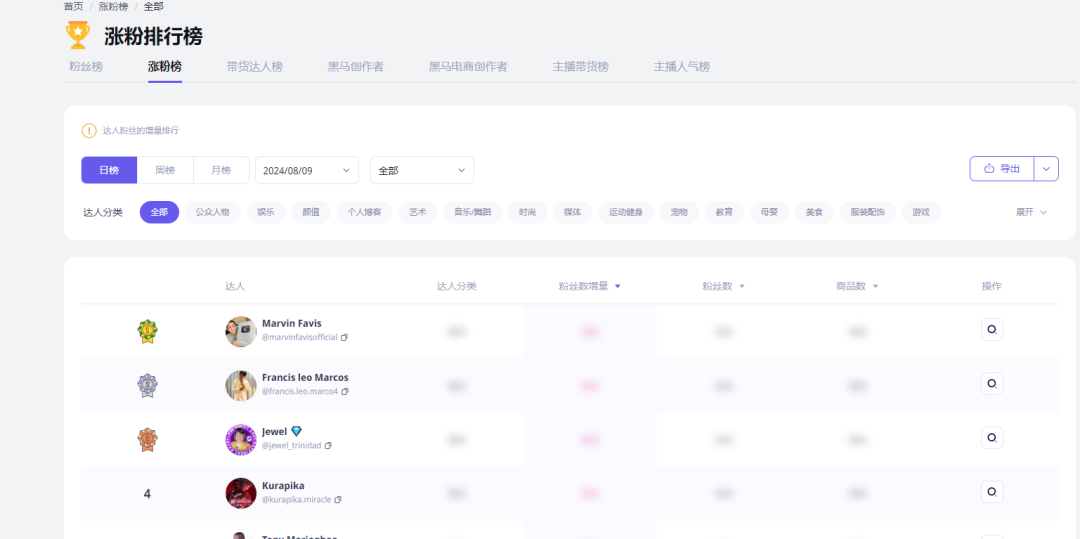Open search details for Jewel row

(992, 437)
